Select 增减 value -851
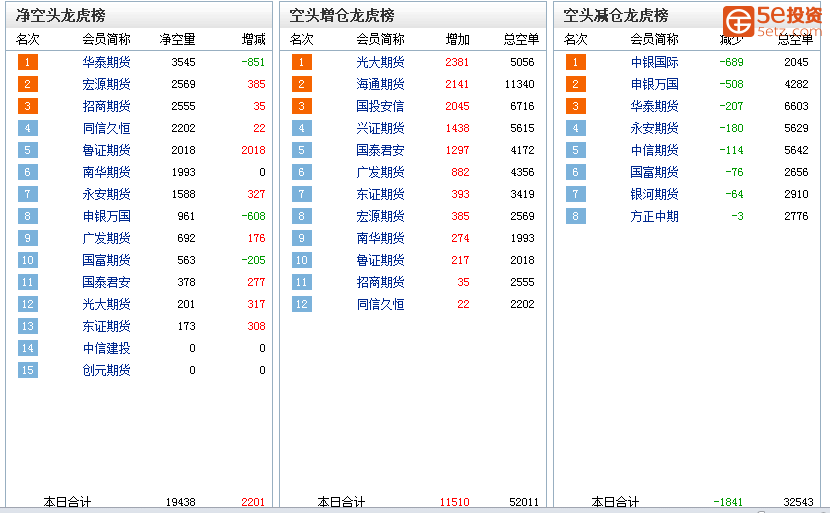Viewport: 830px width, 513px height. [x=253, y=62]
